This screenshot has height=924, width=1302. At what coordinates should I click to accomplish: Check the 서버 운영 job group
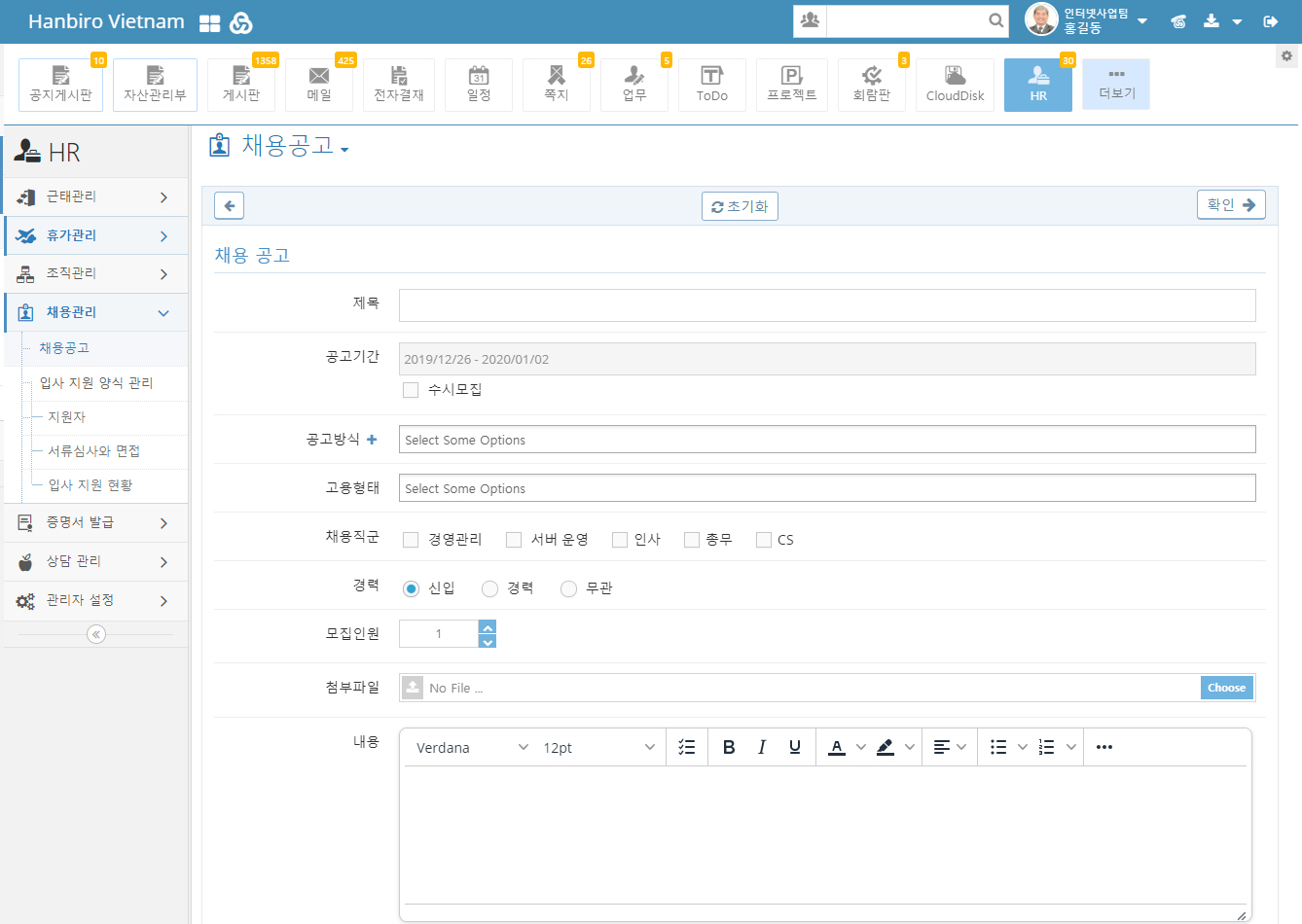(x=514, y=540)
